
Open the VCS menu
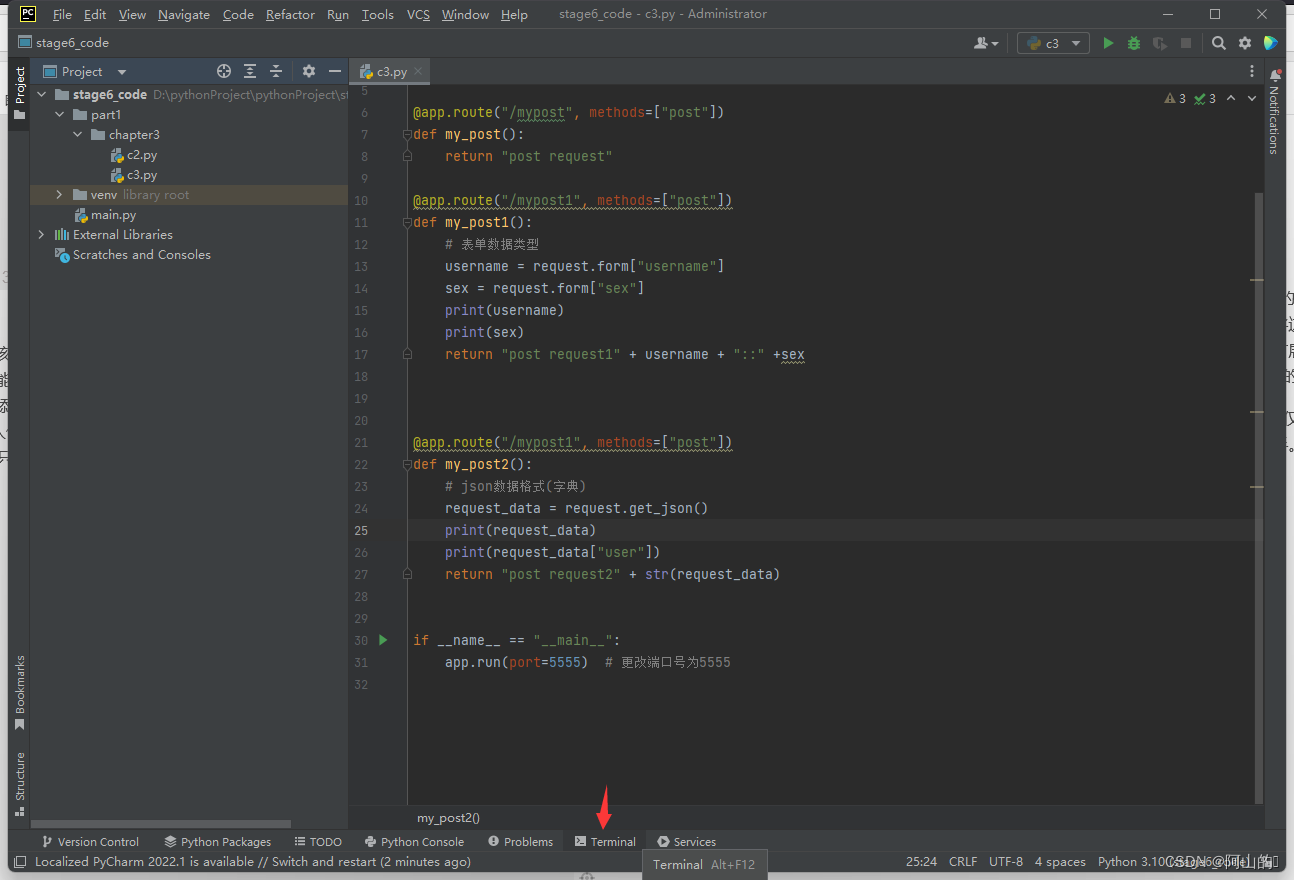(x=419, y=15)
